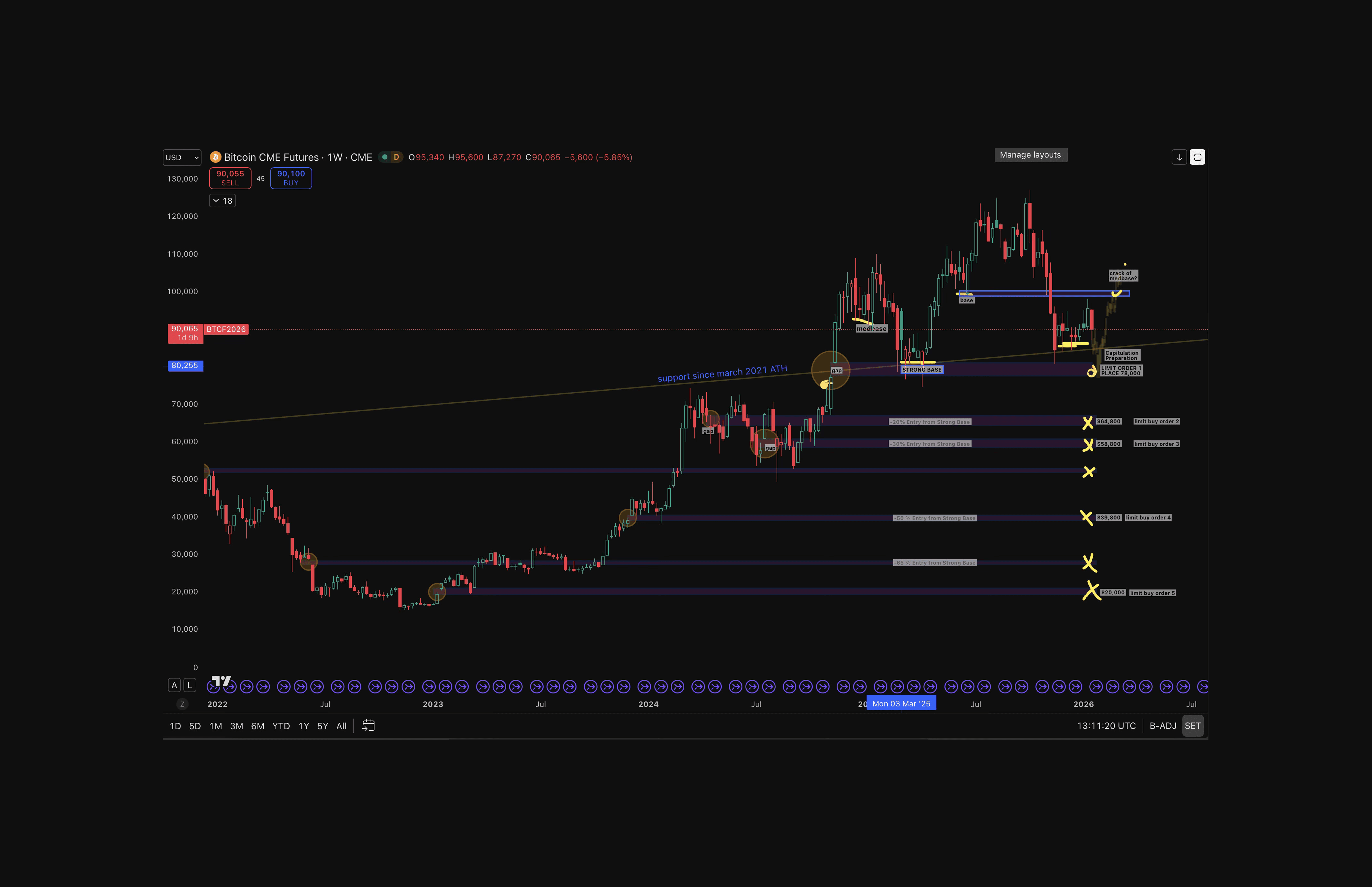Open the USD currency dropdown
1372x887 pixels.
click(x=181, y=157)
